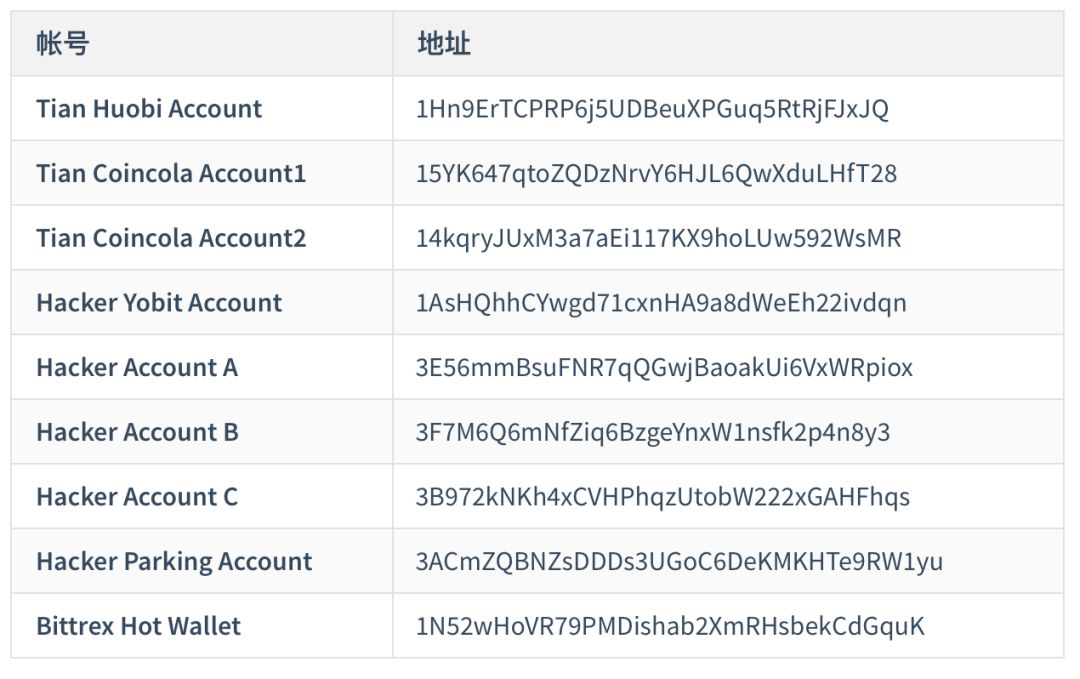Click the 帐号 column header
Image resolution: width=1080 pixels, height=679 pixels.
pyautogui.click(x=63, y=43)
